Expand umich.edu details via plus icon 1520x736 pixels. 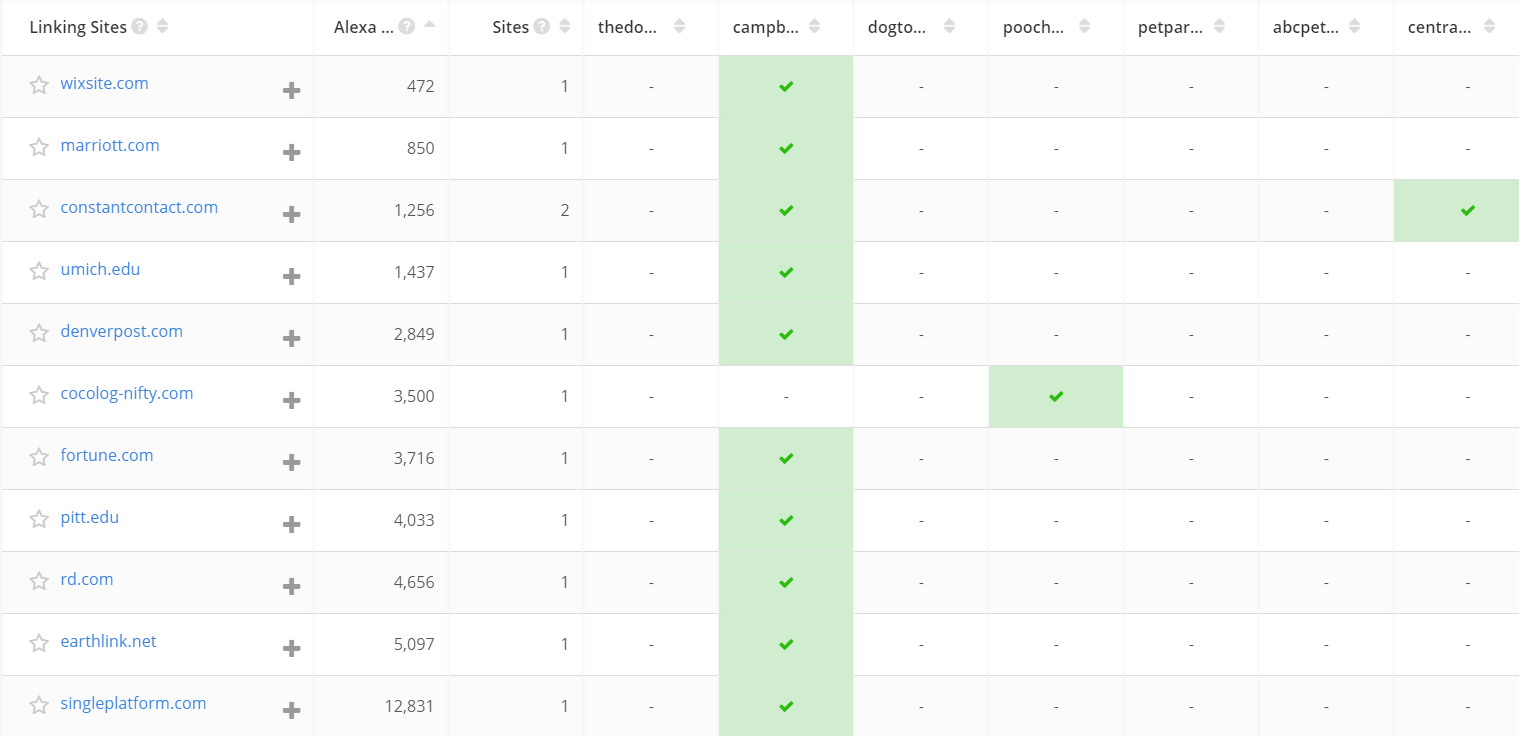click(291, 276)
